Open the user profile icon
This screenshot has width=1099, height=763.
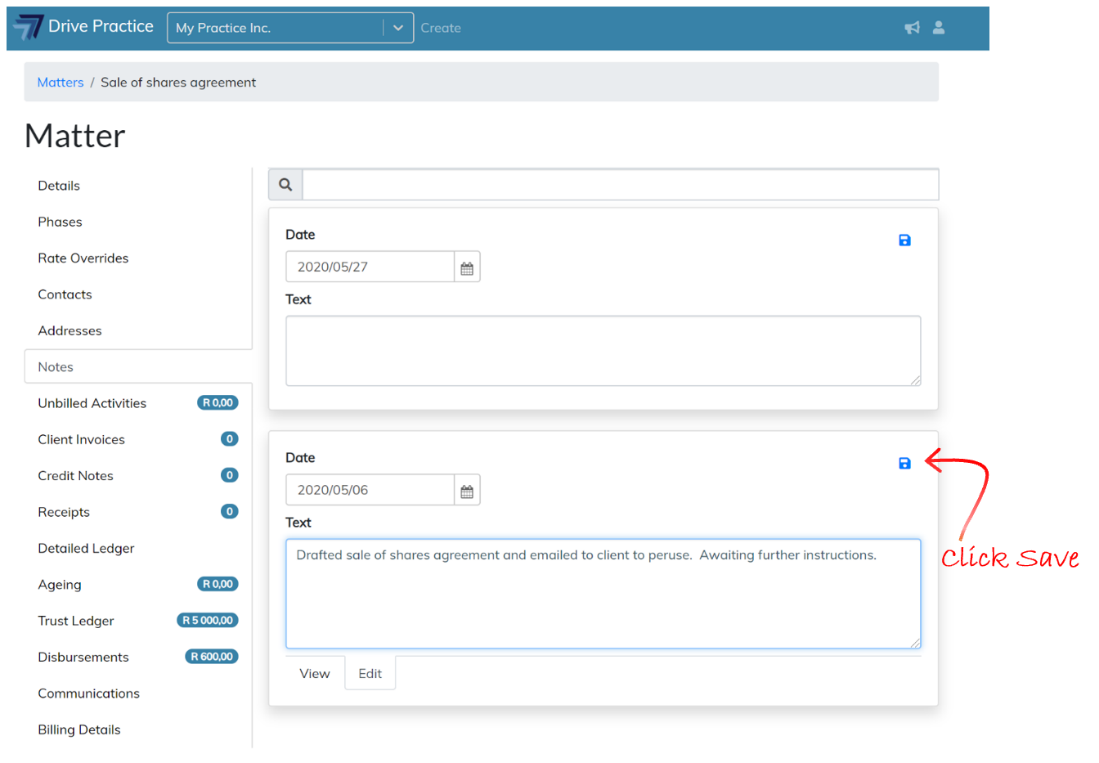(939, 28)
